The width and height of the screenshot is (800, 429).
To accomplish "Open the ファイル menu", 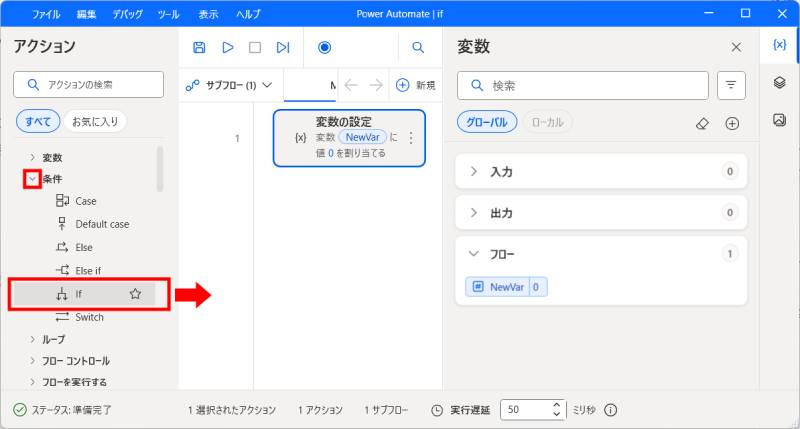I will click(x=46, y=14).
